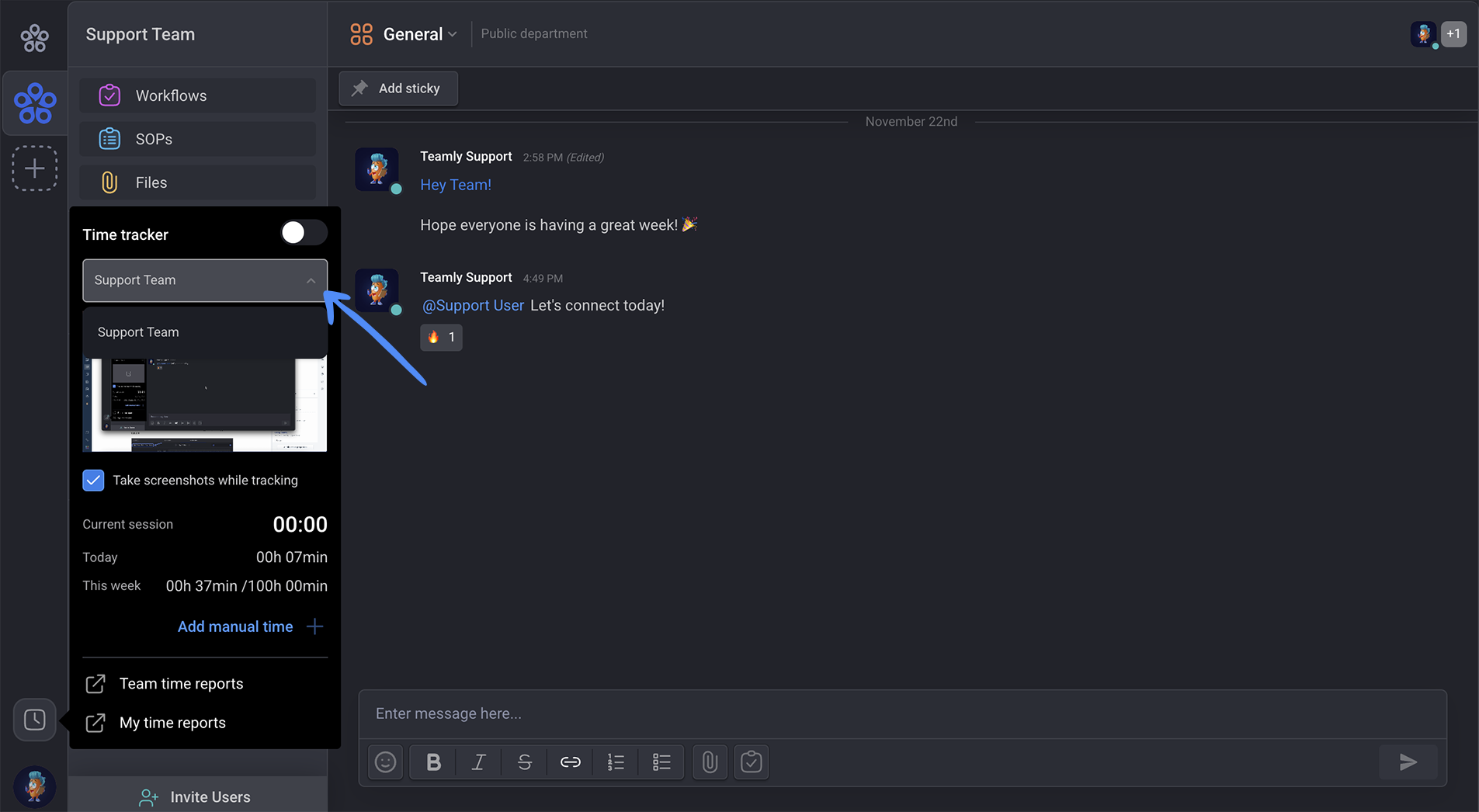Click the Teamly Support avatar on the 4:49 PM message
The image size is (1479, 812).
pyautogui.click(x=377, y=290)
